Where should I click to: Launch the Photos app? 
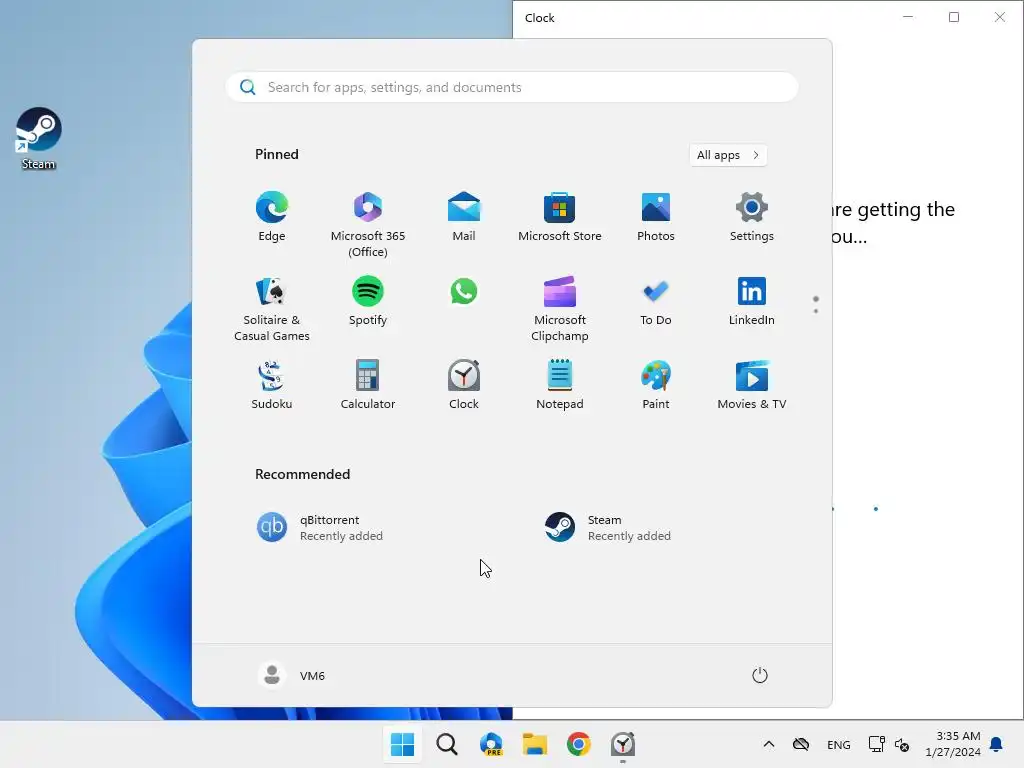coord(656,217)
